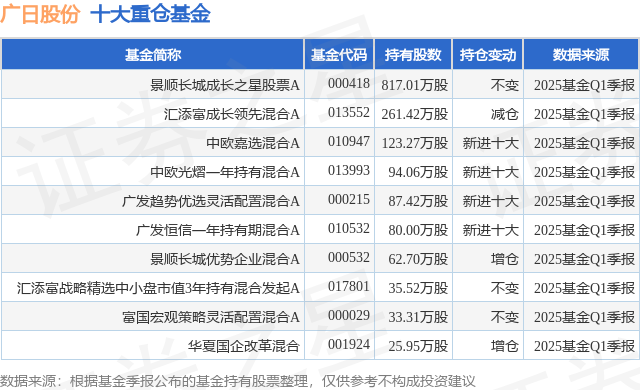Select 广发趋势优选灵活配置混合A row
Viewport: 640px width, 390px height.
pos(211,201)
